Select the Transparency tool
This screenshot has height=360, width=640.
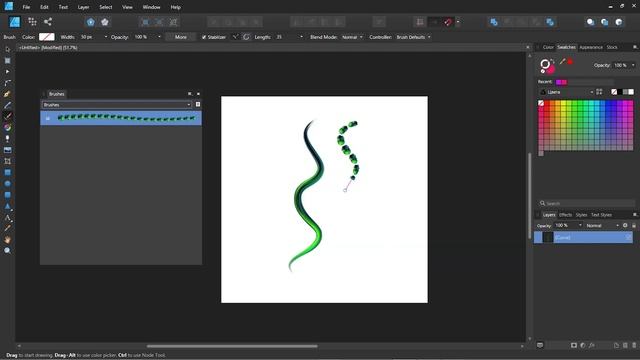7,139
